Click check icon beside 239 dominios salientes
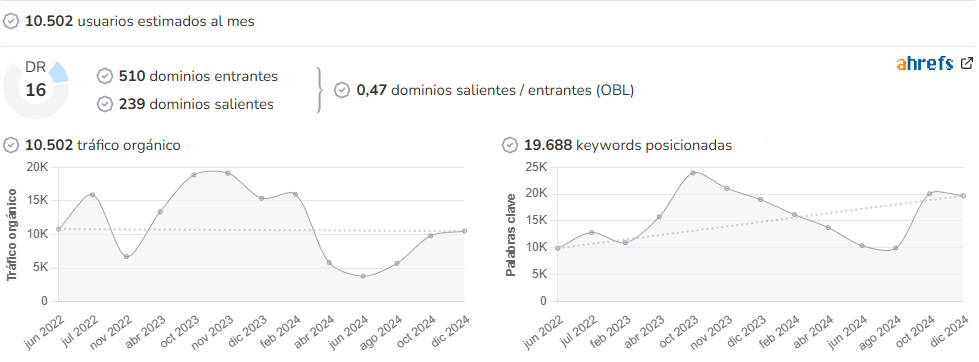 (x=105, y=104)
